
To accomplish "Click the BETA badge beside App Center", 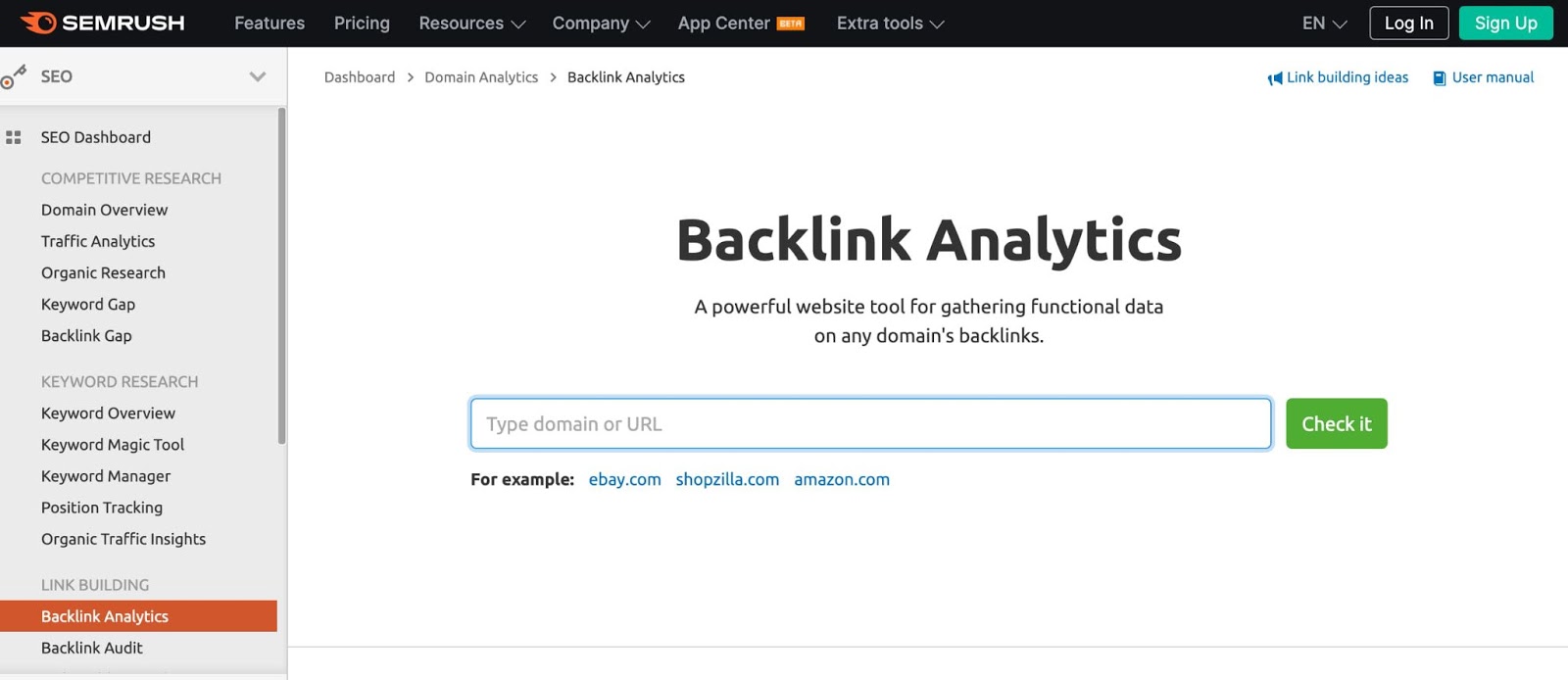I will click(791, 24).
